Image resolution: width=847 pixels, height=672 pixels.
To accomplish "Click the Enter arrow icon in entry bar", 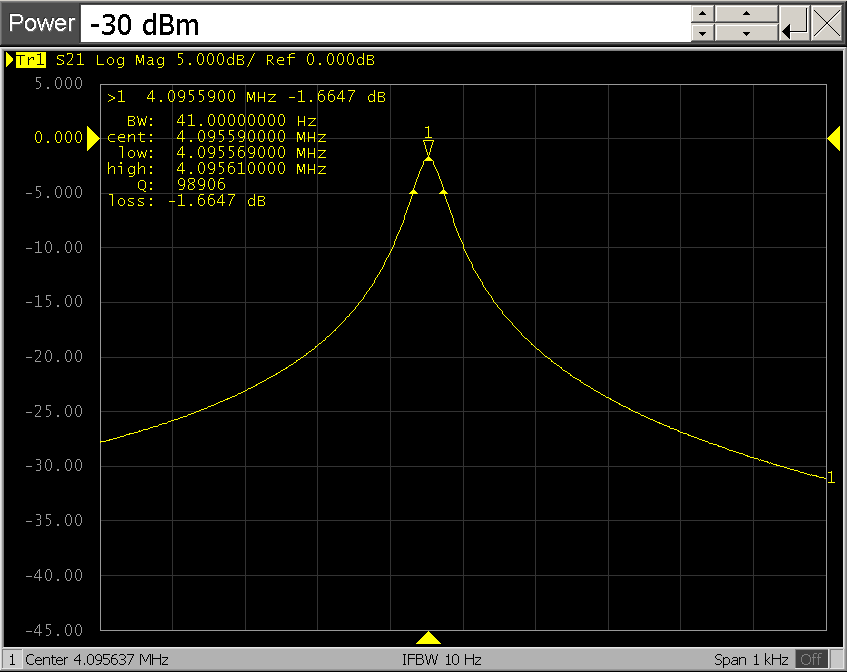I will point(795,22).
